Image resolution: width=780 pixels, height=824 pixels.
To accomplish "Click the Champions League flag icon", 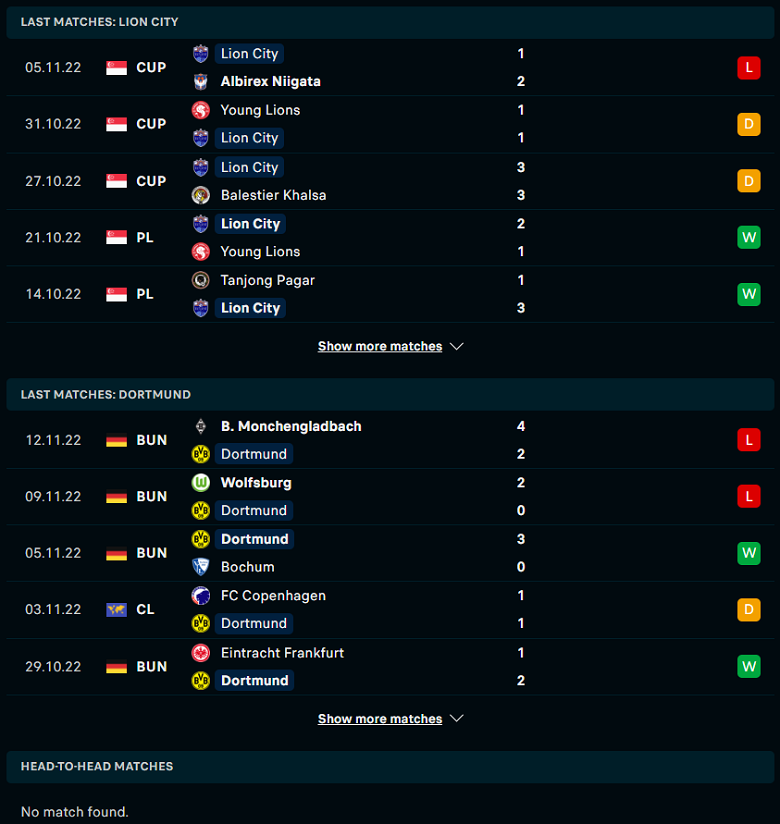I will pyautogui.click(x=116, y=610).
